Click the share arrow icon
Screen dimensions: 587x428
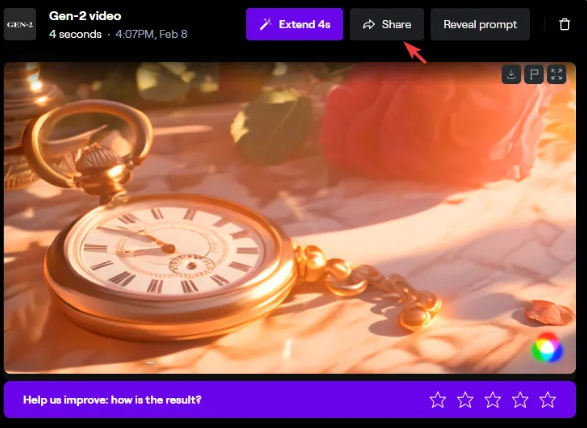point(369,25)
